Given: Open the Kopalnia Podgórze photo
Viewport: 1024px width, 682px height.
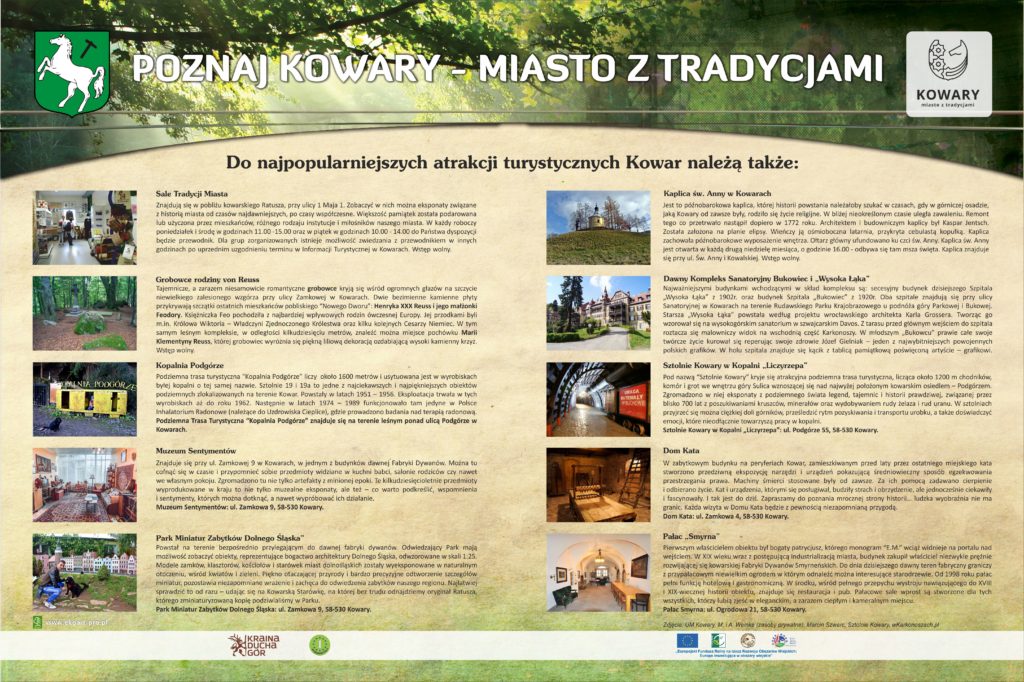Looking at the screenshot, I should [84, 399].
